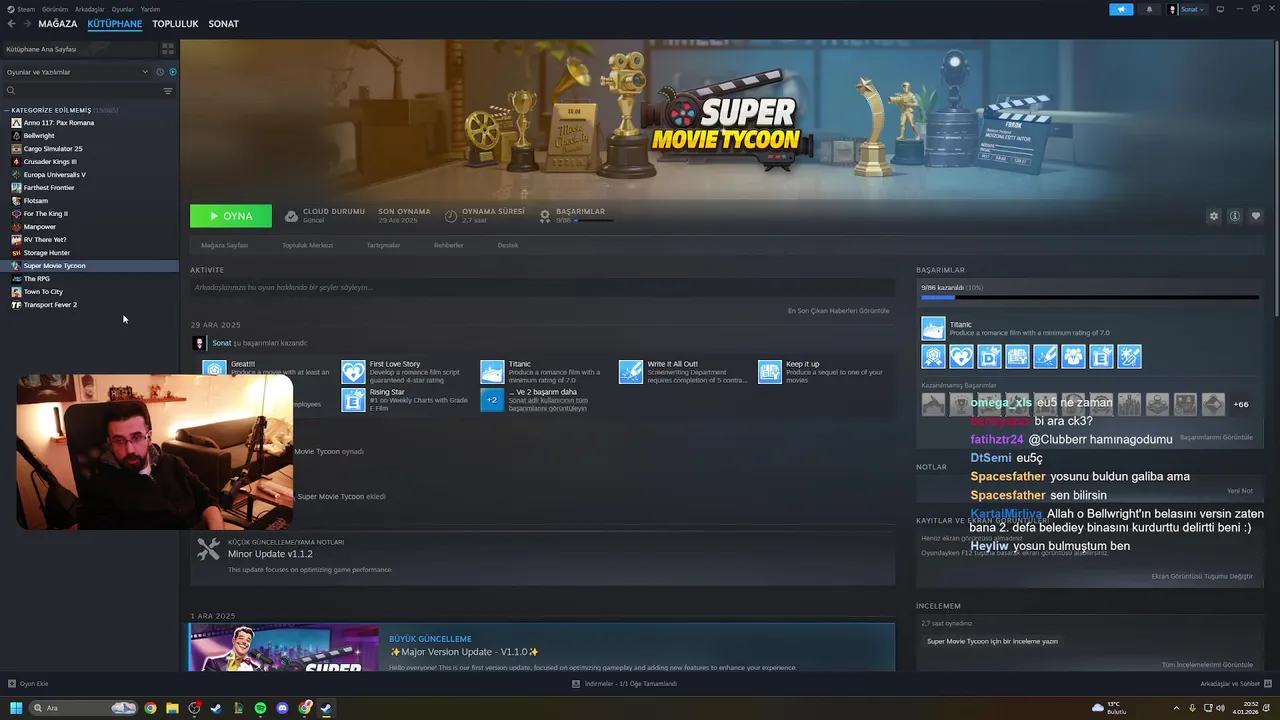Image resolution: width=1280 pixels, height=720 pixels.
Task: Click the activity comment input field
Action: [542, 288]
